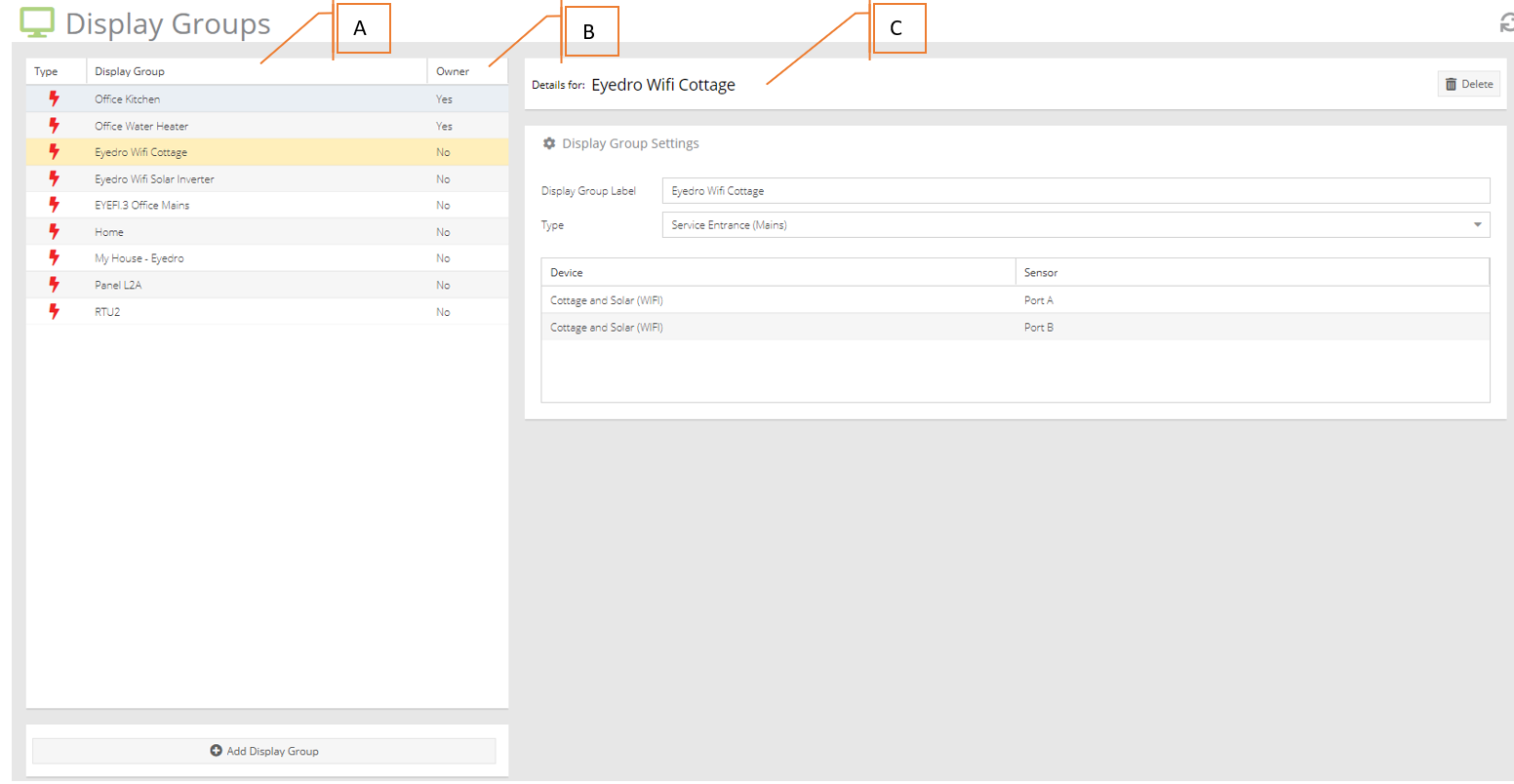Delete the Eyedro Wifi Cottage display group
Viewport: 1514px width, 784px height.
(1468, 84)
